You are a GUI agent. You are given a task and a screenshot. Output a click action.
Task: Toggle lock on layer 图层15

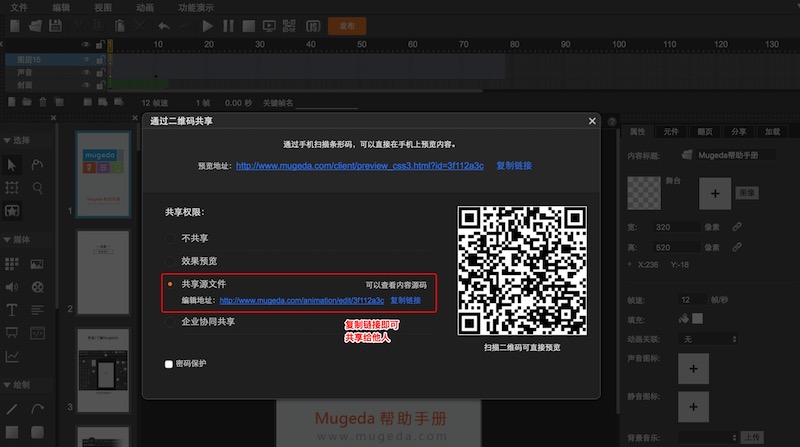point(100,60)
